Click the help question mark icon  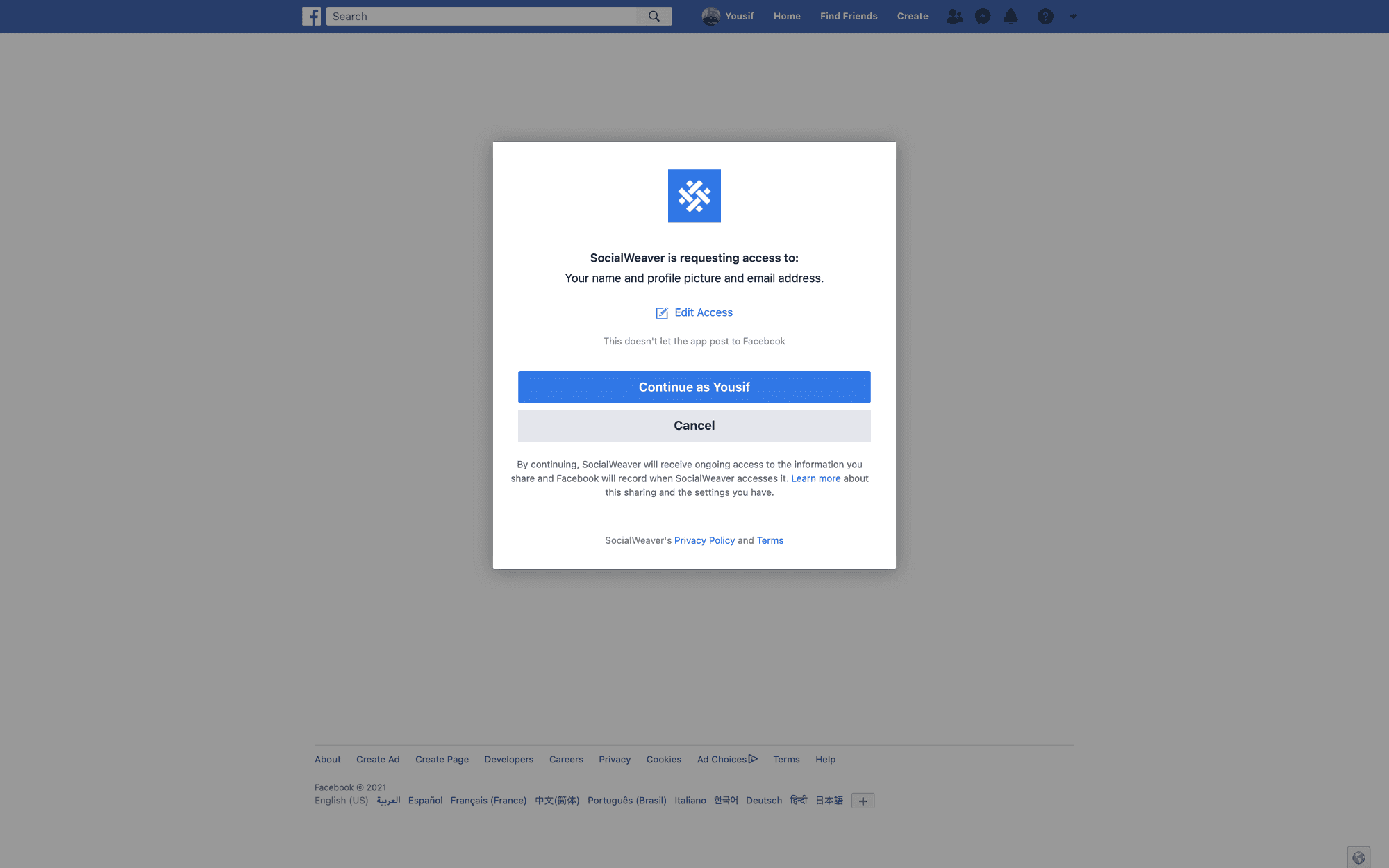1045,15
